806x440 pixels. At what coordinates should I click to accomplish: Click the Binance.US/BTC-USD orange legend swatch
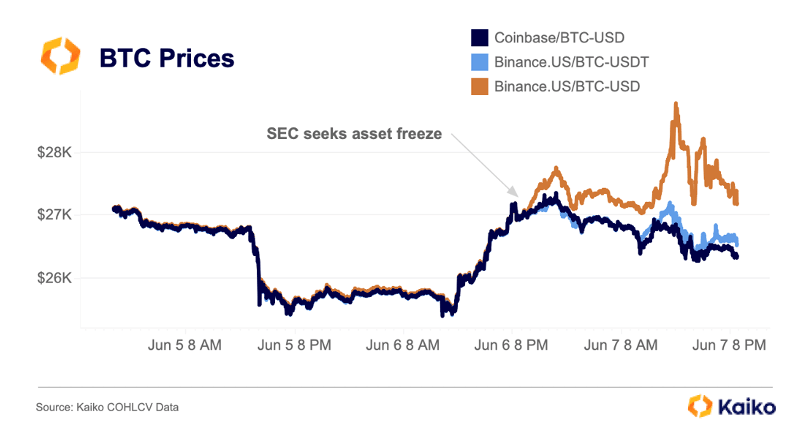(479, 87)
